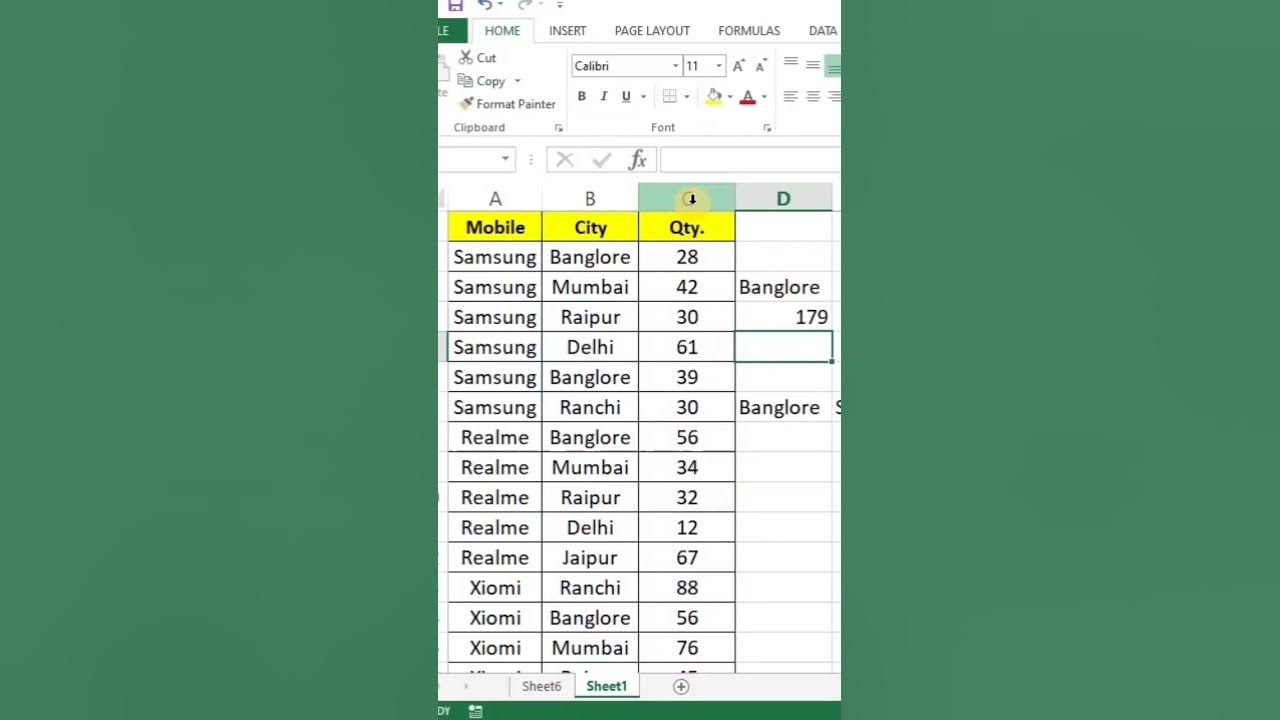Expand the fill color palette arrow
The width and height of the screenshot is (1280, 720).
pyautogui.click(x=730, y=97)
